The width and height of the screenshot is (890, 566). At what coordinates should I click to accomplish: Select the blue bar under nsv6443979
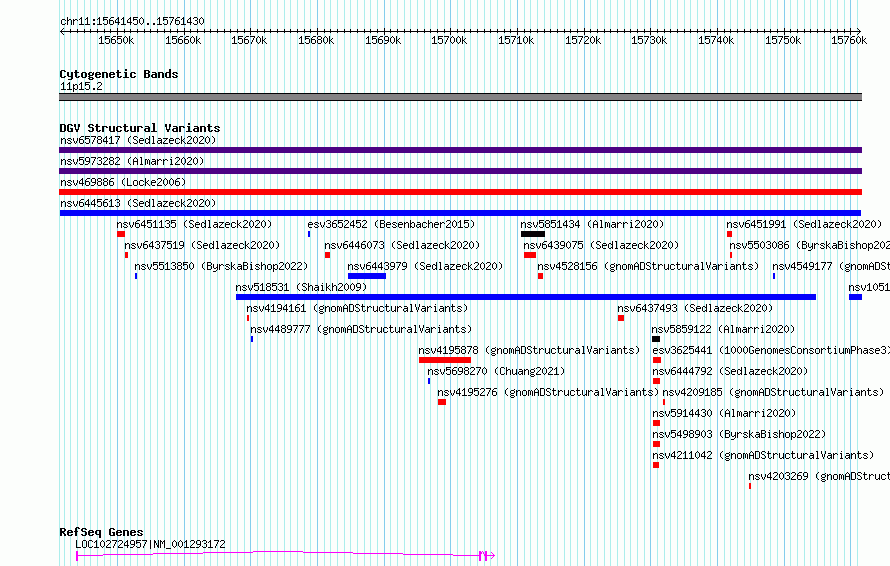click(x=367, y=276)
